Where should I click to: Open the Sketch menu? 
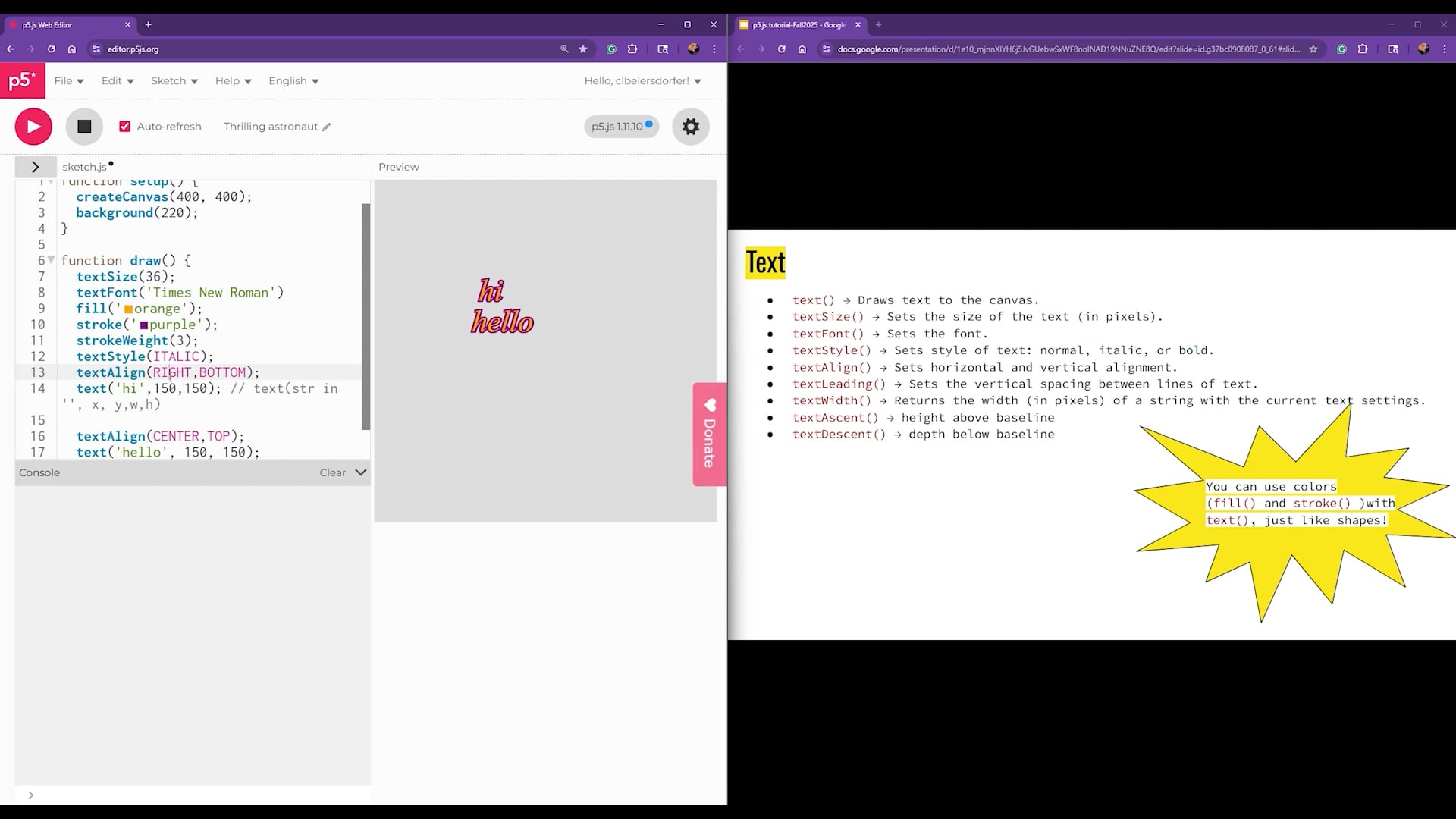tap(174, 81)
